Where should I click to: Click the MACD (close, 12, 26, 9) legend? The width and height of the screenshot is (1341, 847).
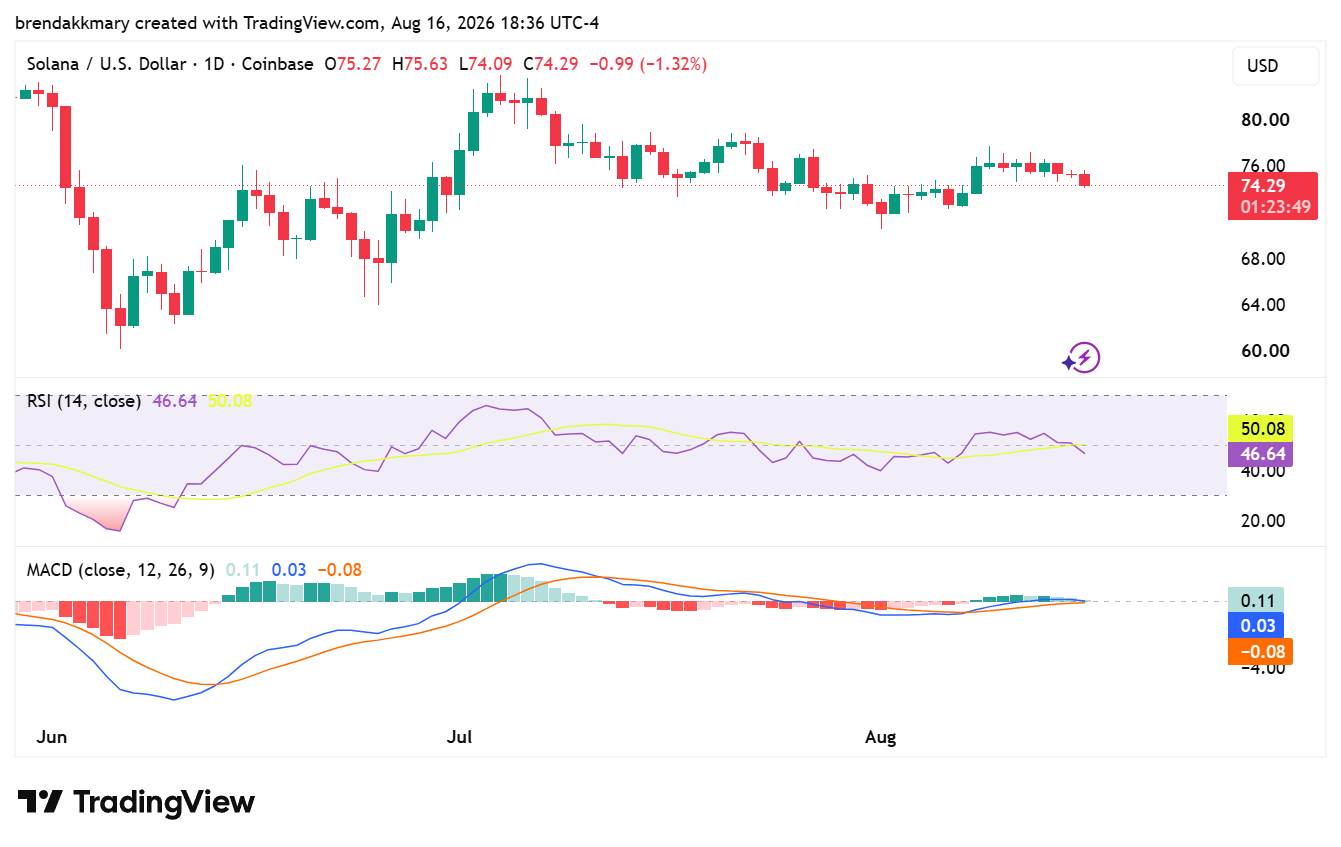coord(121,570)
